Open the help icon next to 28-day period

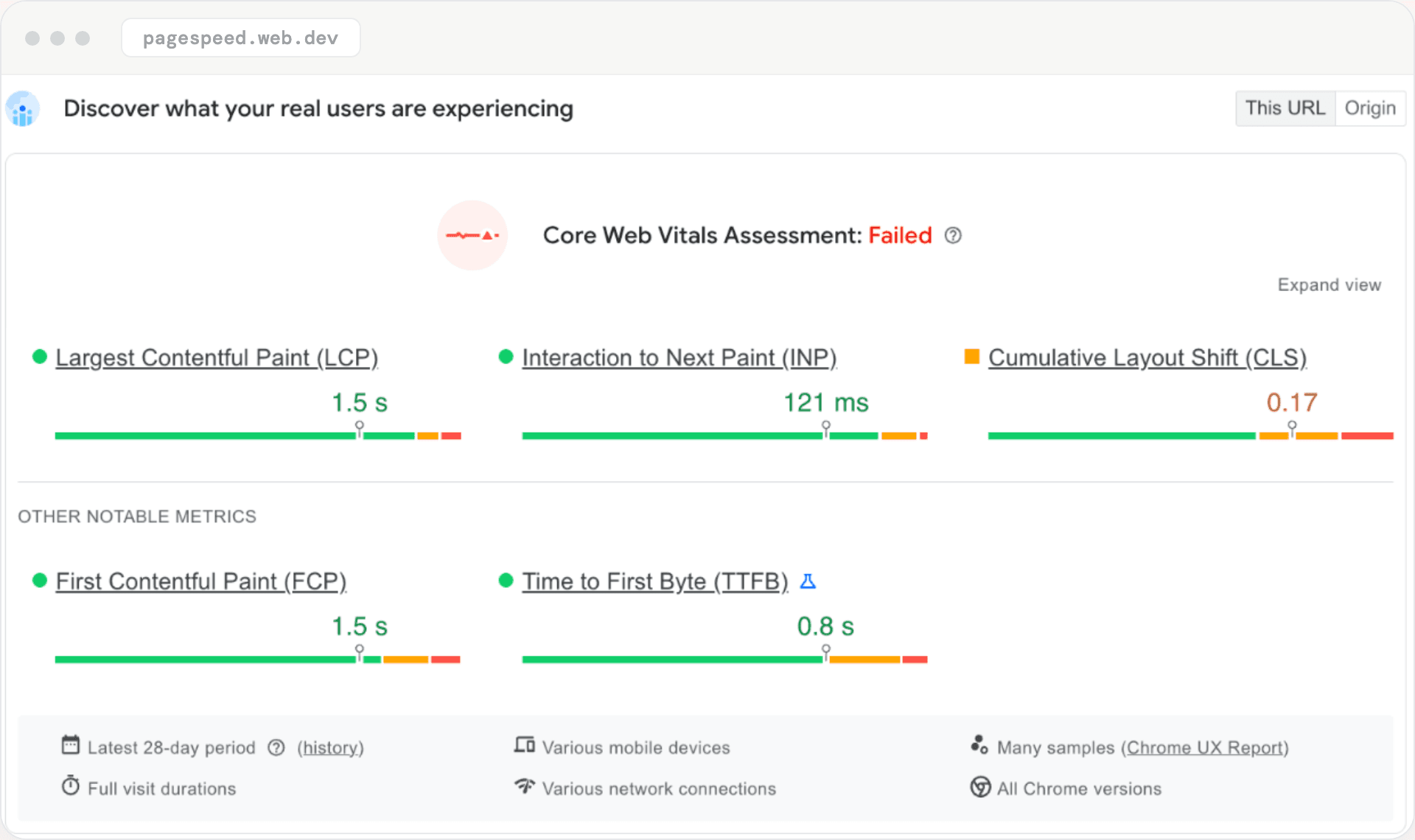(x=276, y=748)
